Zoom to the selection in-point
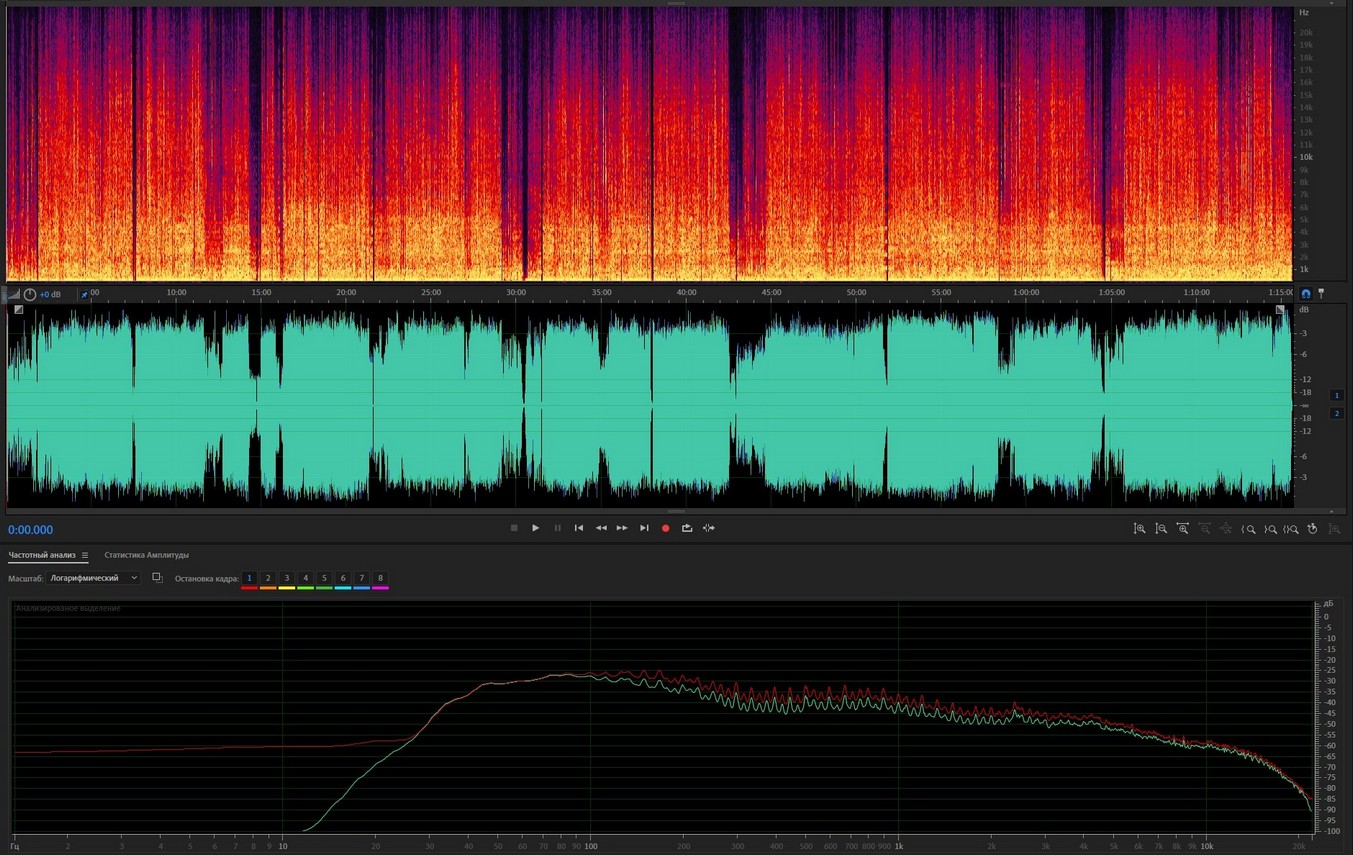This screenshot has width=1353, height=855. click(1249, 529)
